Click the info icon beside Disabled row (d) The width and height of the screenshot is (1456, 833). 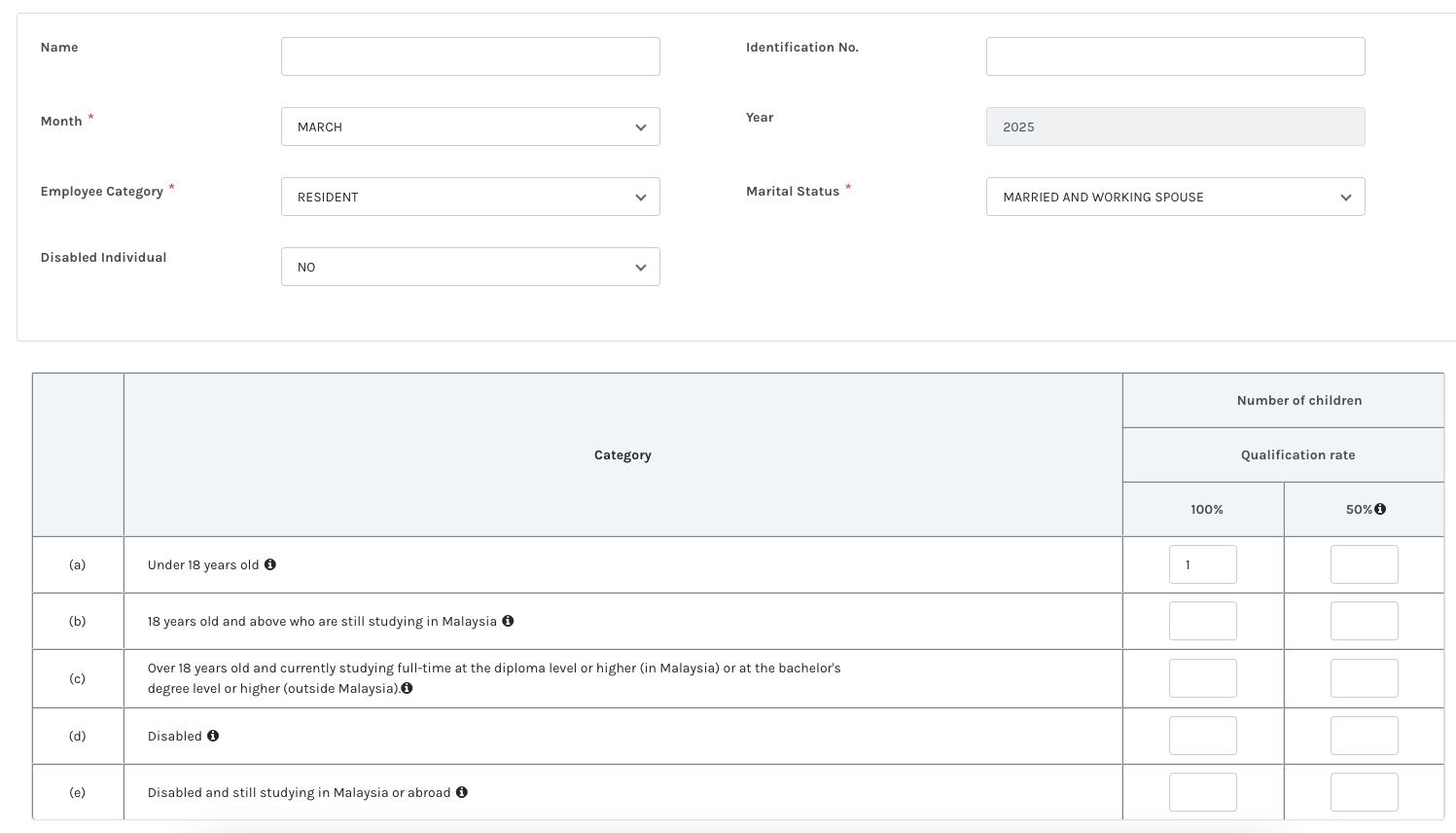tap(213, 736)
